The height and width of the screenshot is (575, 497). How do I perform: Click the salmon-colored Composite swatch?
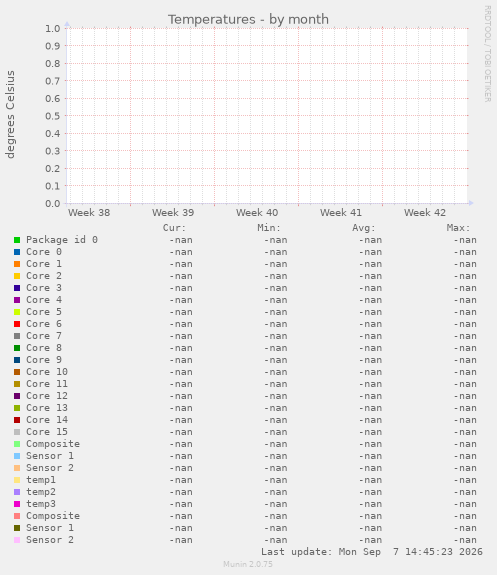17,516
